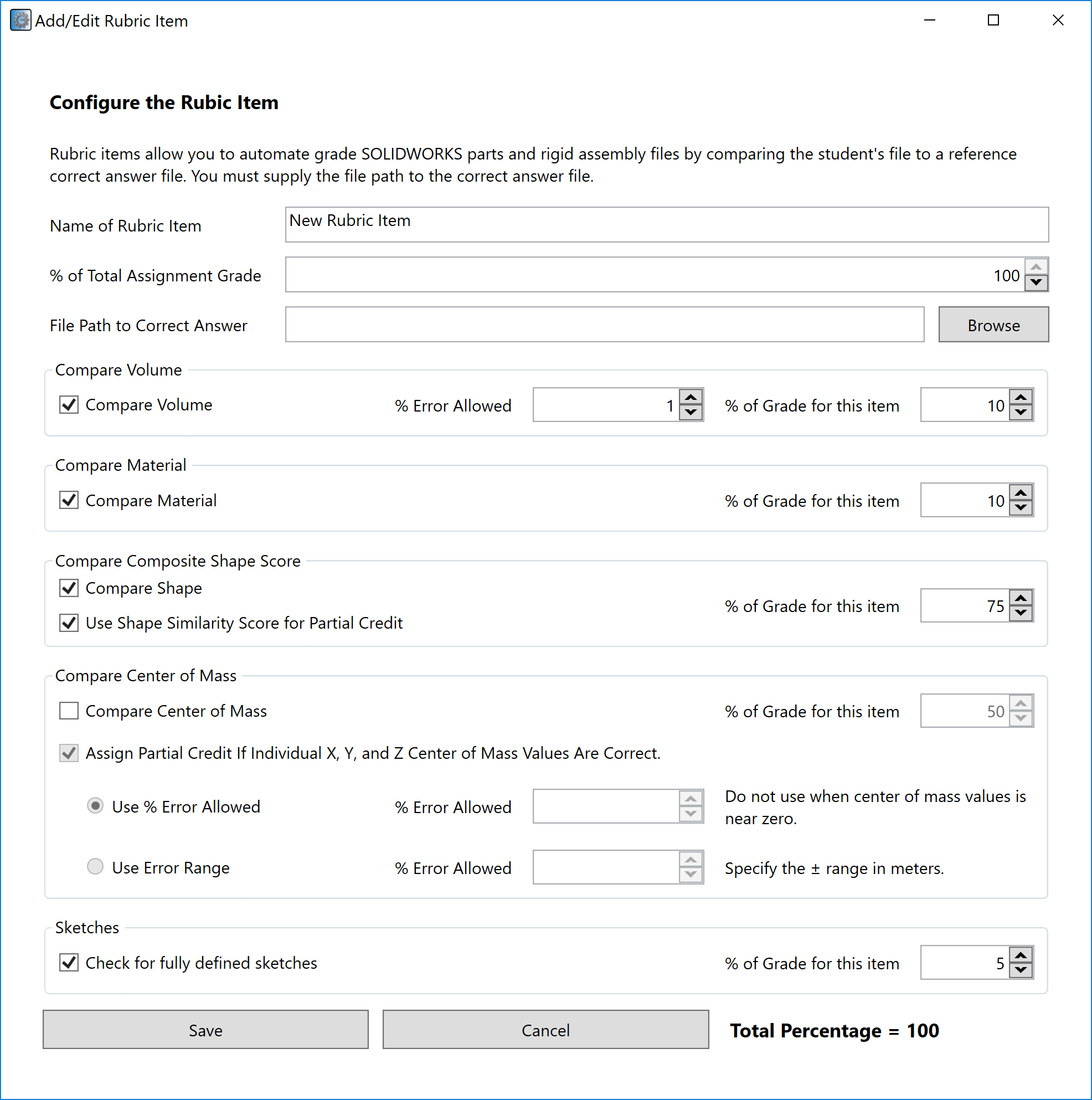Uncheck the Compare Material checkbox

(x=69, y=500)
